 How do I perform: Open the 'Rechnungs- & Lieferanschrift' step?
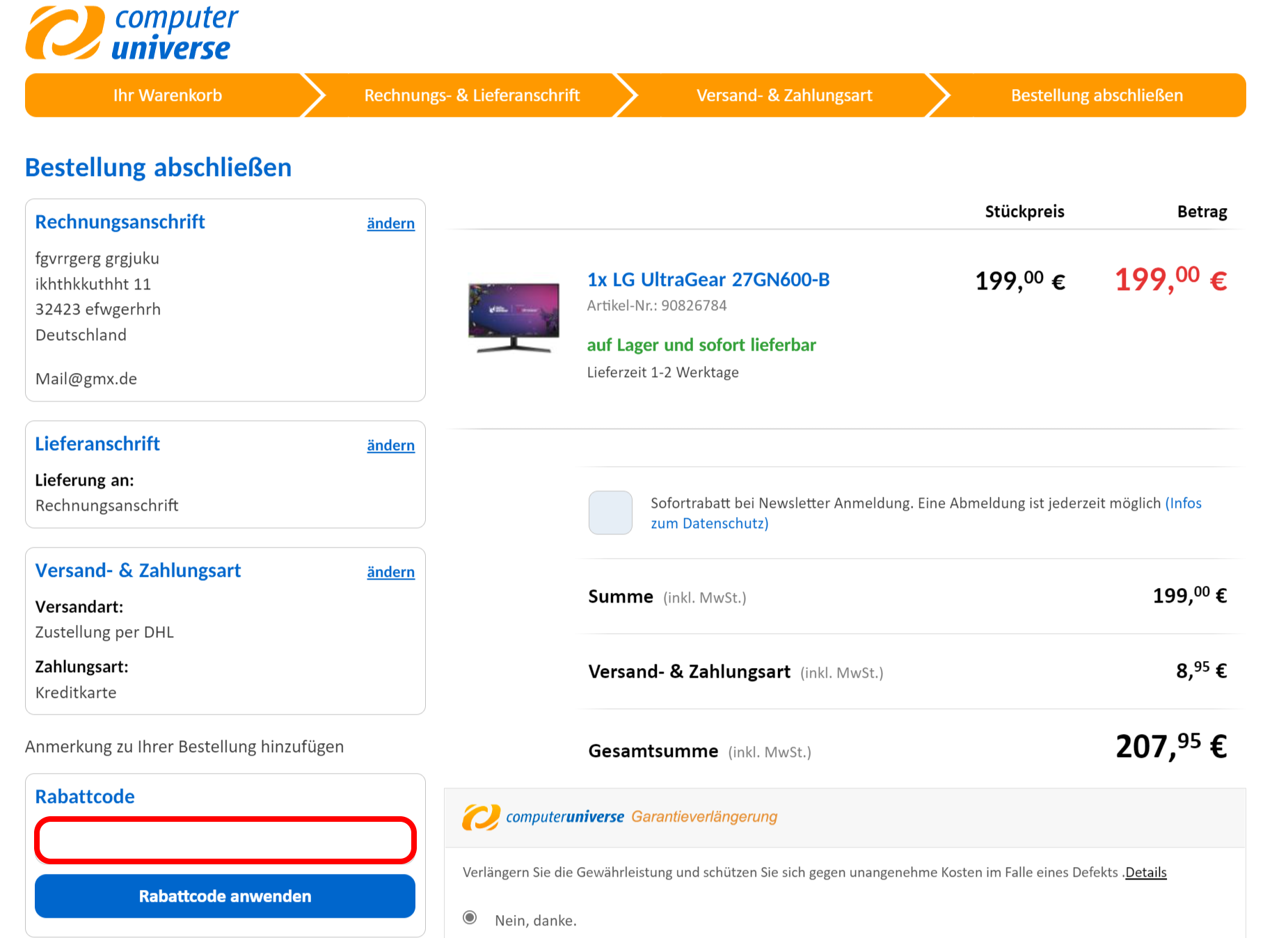[x=472, y=95]
